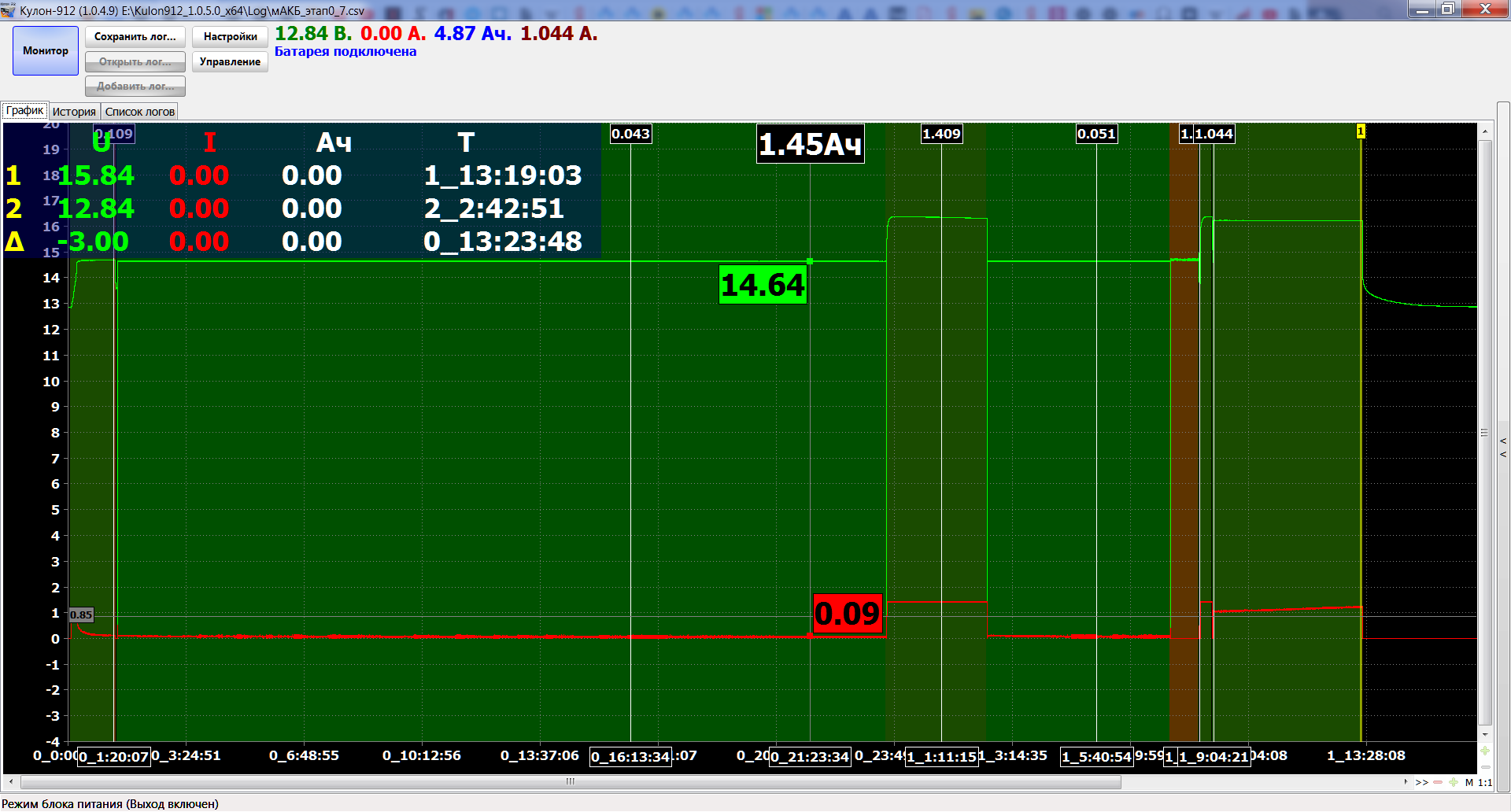Open the Список логов tab
Viewport: 1511px width, 812px height.
pyautogui.click(x=140, y=112)
